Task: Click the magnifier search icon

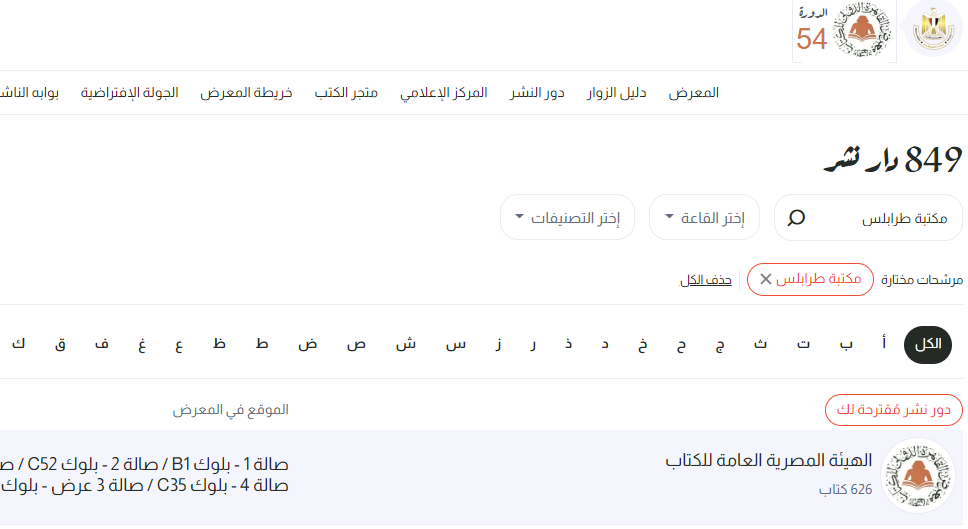Action: pyautogui.click(x=796, y=217)
